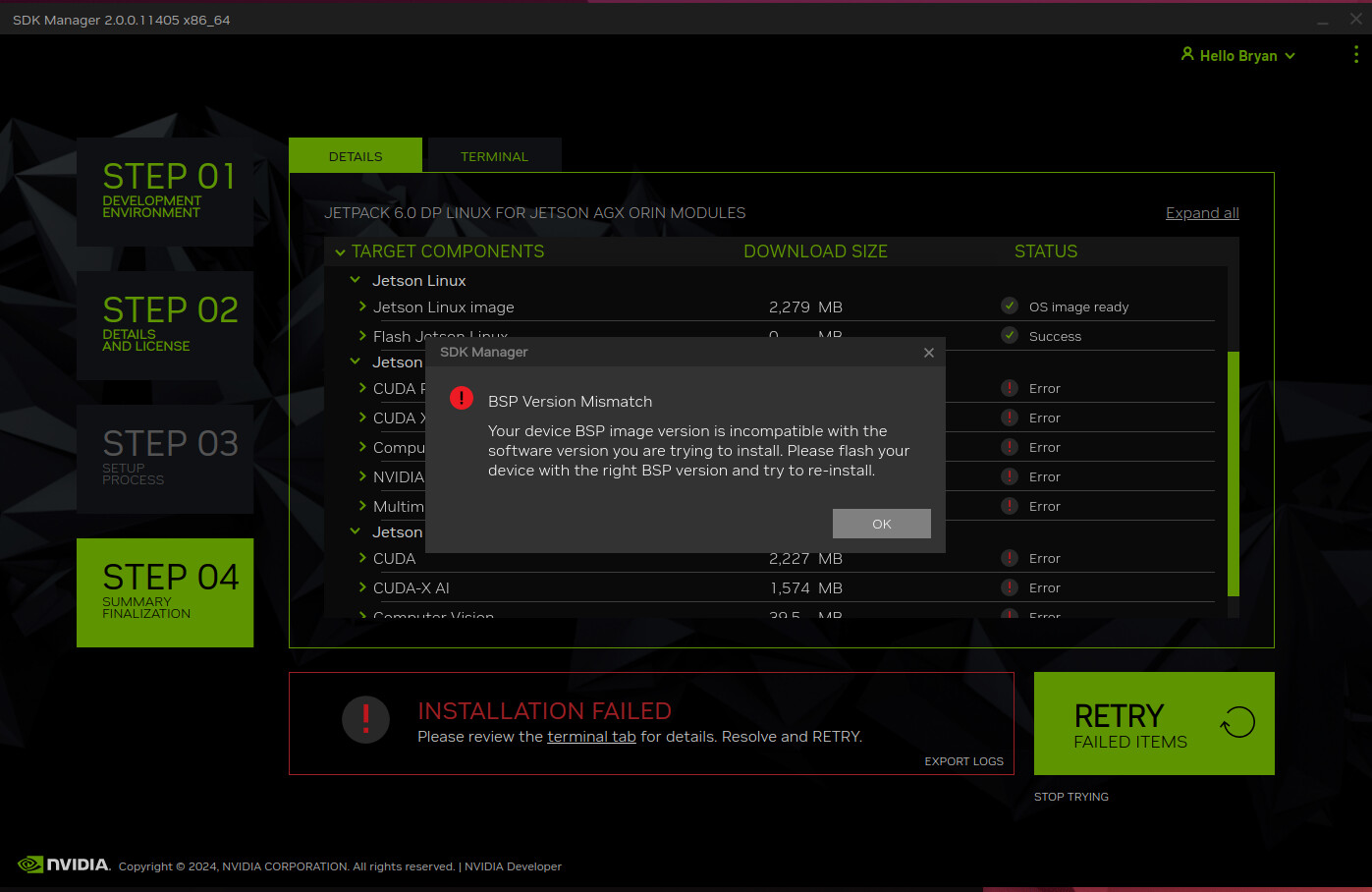Click the circular retry arrow icon

1237,722
